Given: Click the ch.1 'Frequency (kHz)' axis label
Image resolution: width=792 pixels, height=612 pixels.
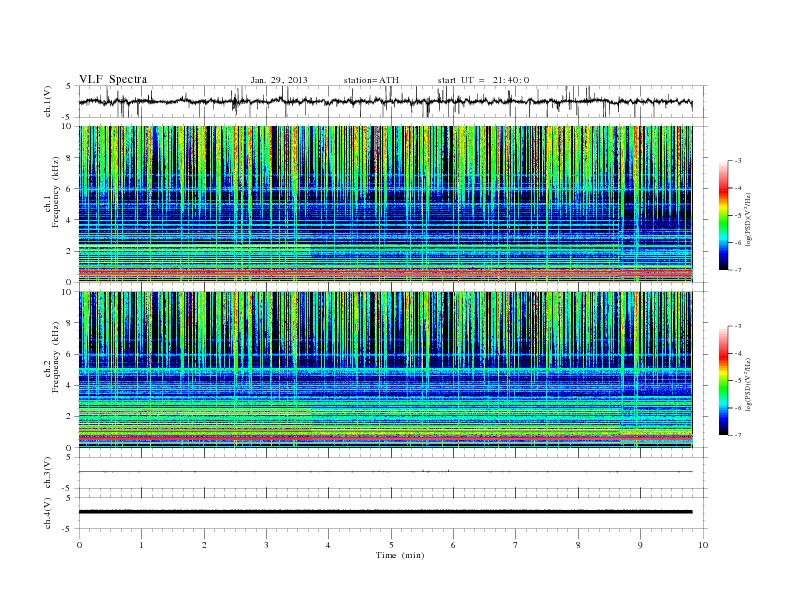Looking at the screenshot, I should click(56, 192).
